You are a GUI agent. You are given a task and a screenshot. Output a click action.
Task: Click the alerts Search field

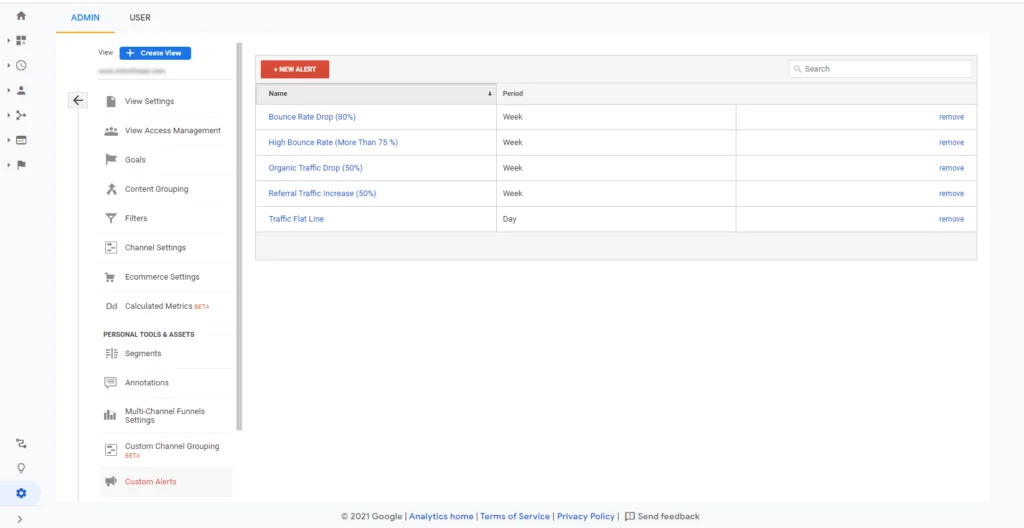point(880,69)
